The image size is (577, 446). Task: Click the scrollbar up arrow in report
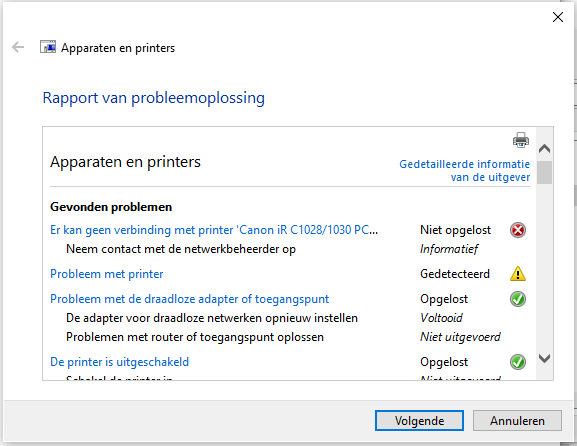click(x=544, y=149)
